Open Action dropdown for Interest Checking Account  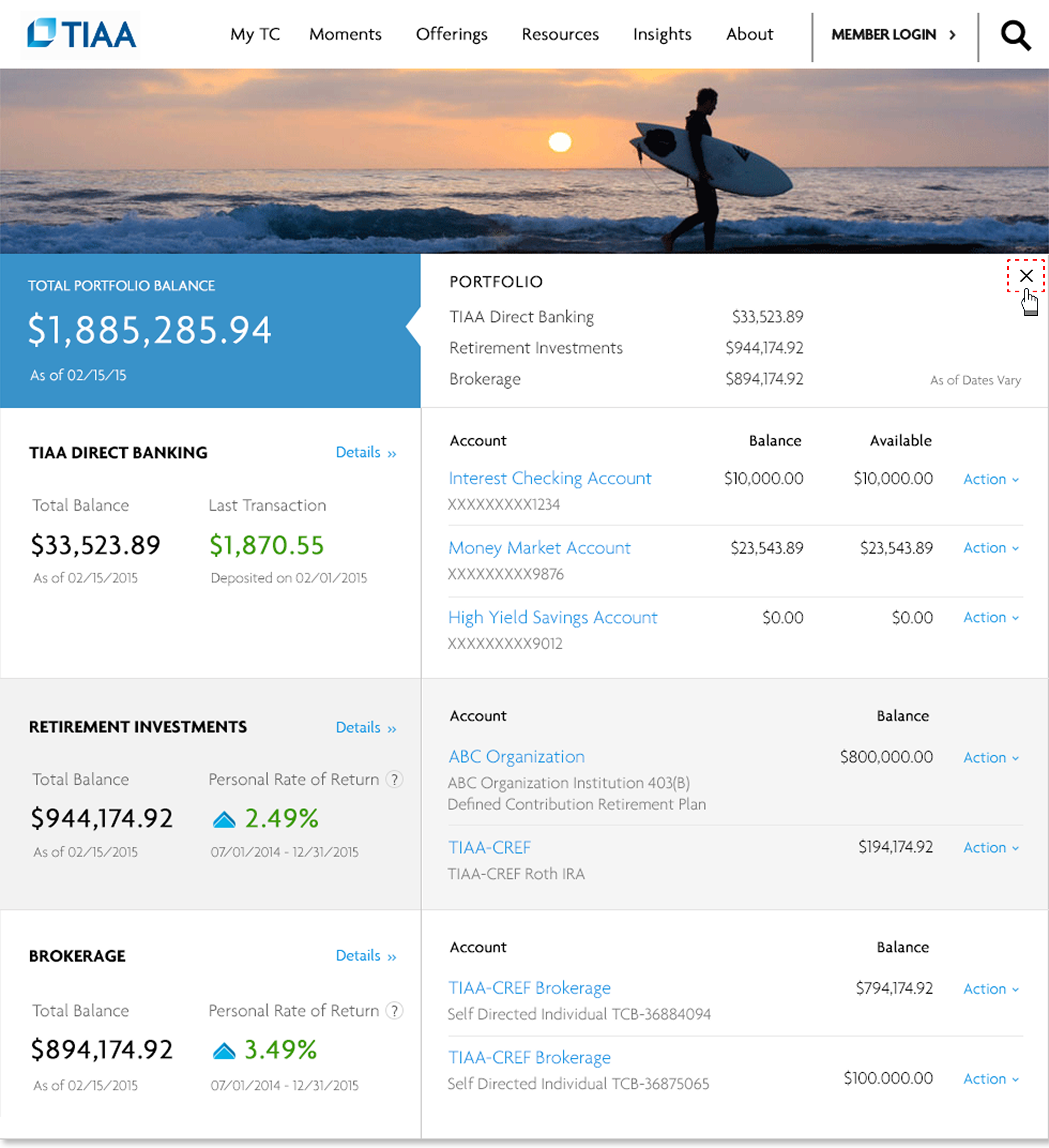[990, 479]
